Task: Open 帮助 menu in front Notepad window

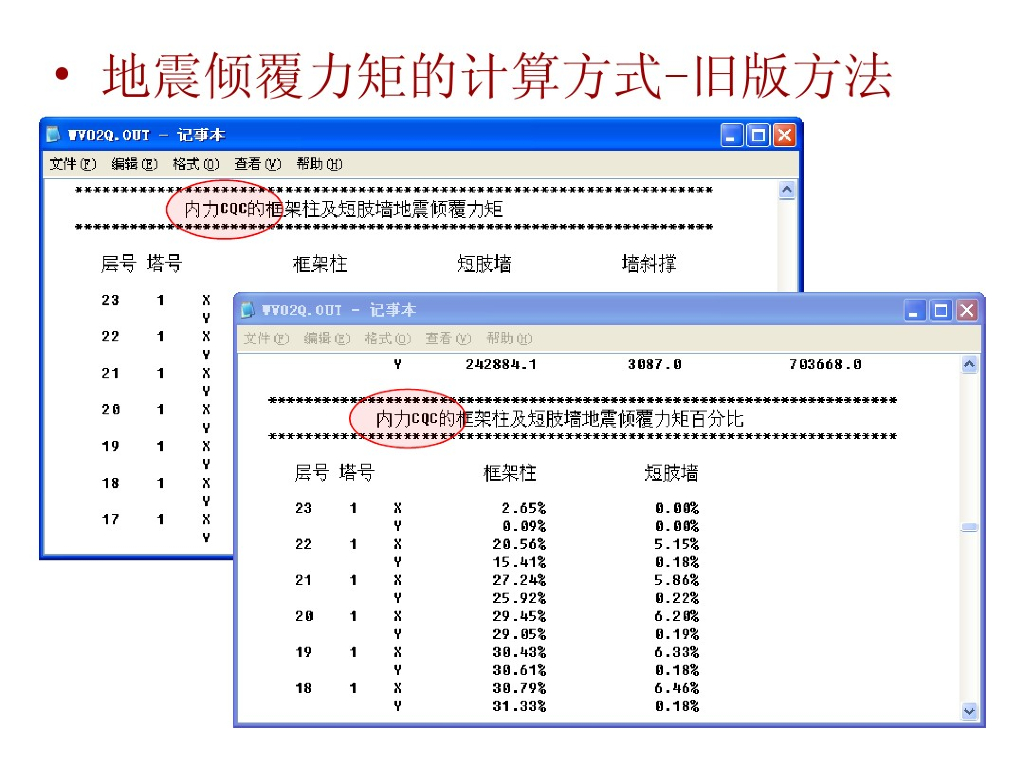Action: pos(509,338)
